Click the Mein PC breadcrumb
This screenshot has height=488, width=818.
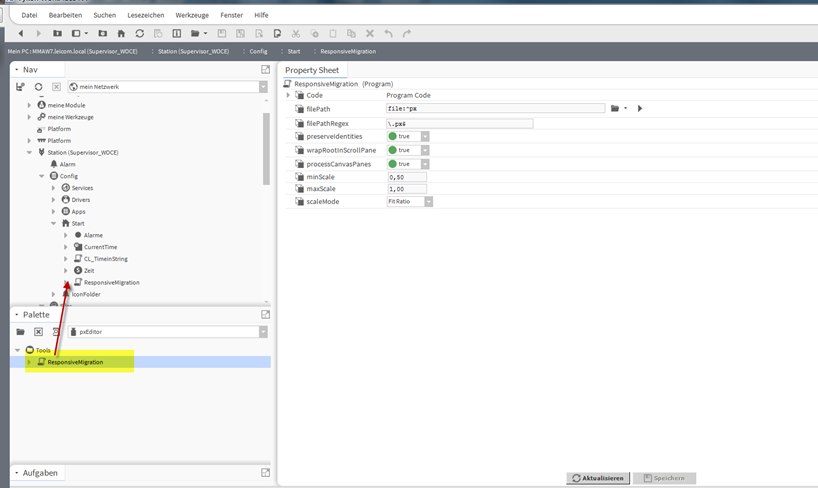point(73,51)
